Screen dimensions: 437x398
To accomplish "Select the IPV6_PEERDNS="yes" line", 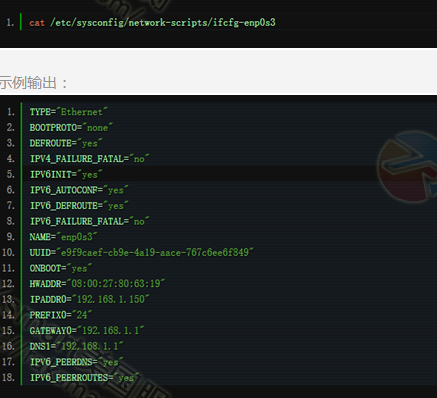I will (x=76, y=362).
